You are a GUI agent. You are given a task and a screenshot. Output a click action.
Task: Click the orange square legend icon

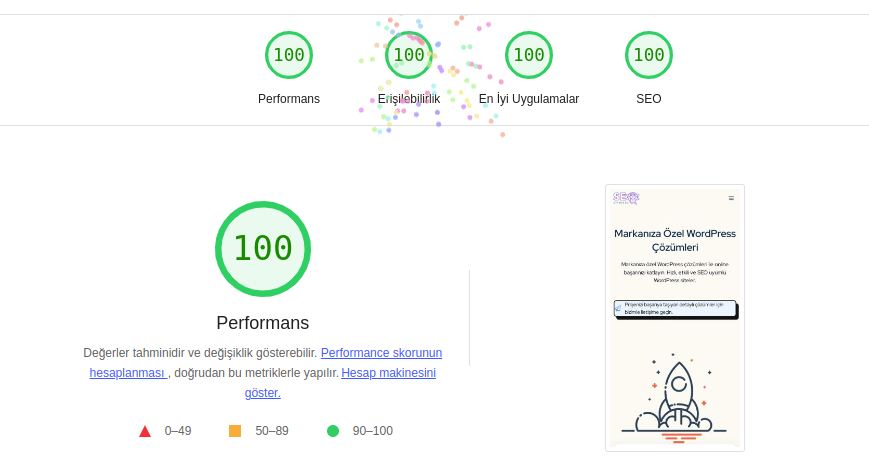click(x=235, y=431)
